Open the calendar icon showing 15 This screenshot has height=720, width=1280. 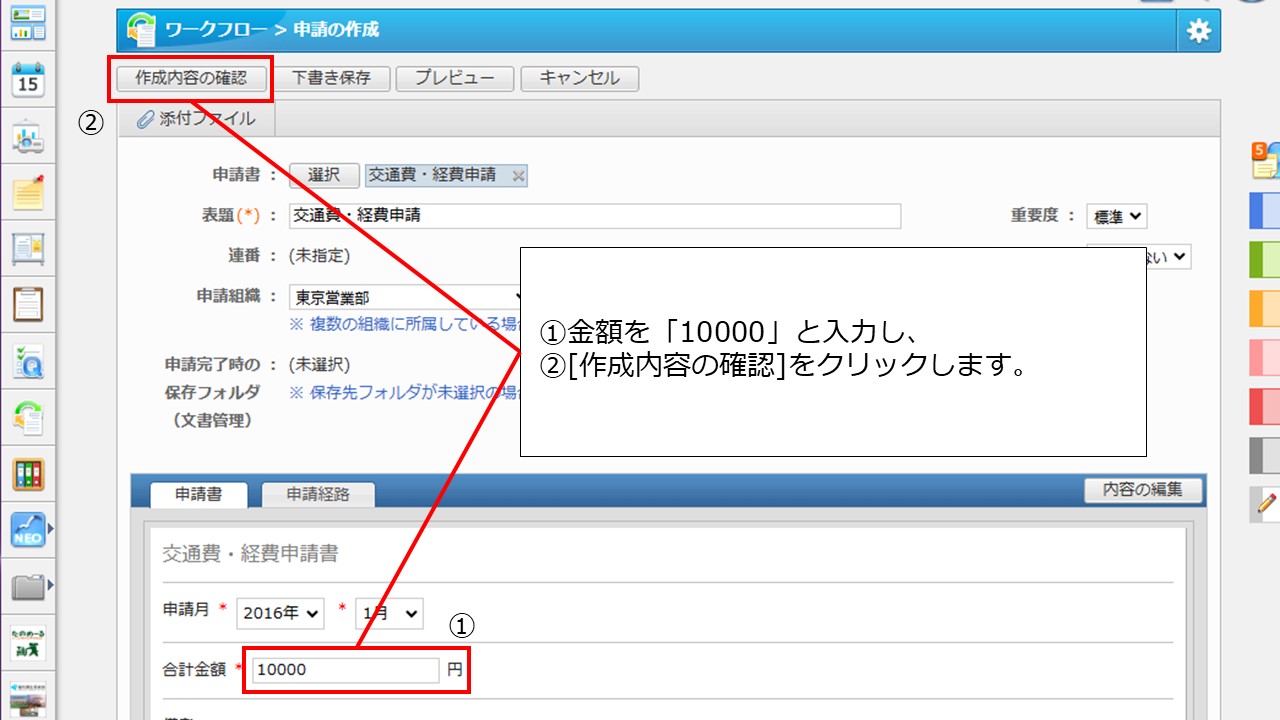coord(28,78)
